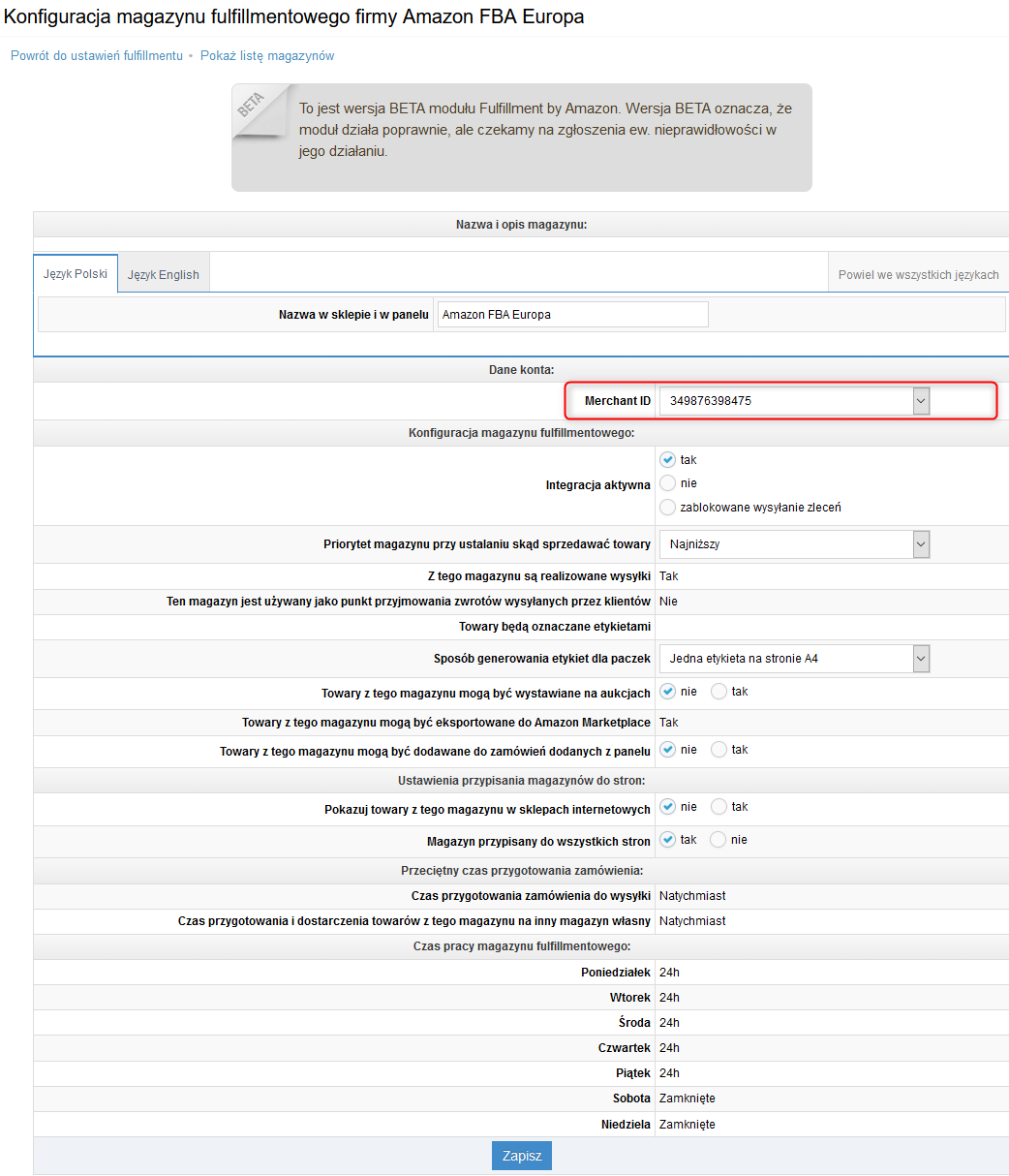
Task: Click the 'Tak' value for Amazon Marketplace export
Action: tap(669, 723)
